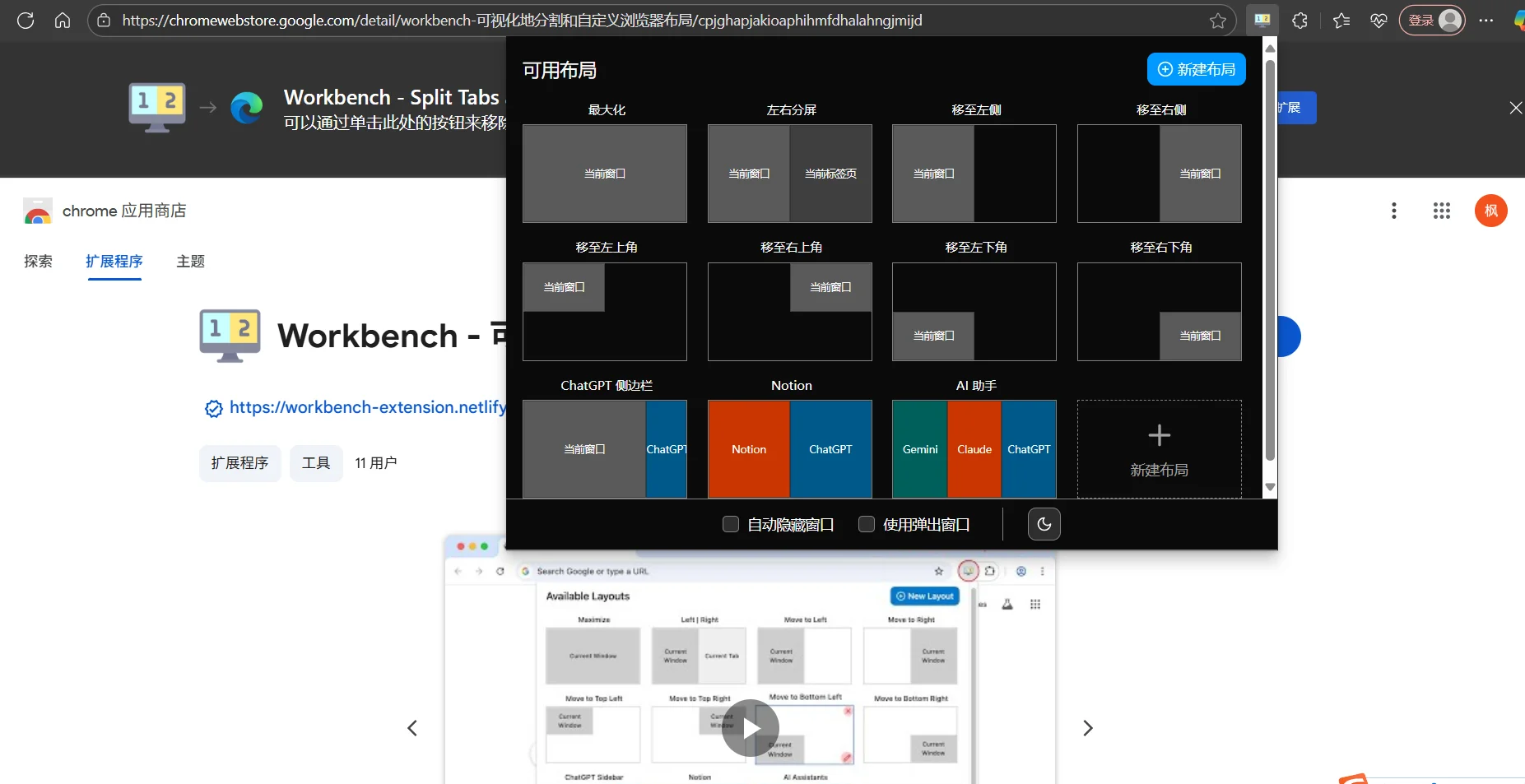Click the 新建布局 button

pos(1196,69)
